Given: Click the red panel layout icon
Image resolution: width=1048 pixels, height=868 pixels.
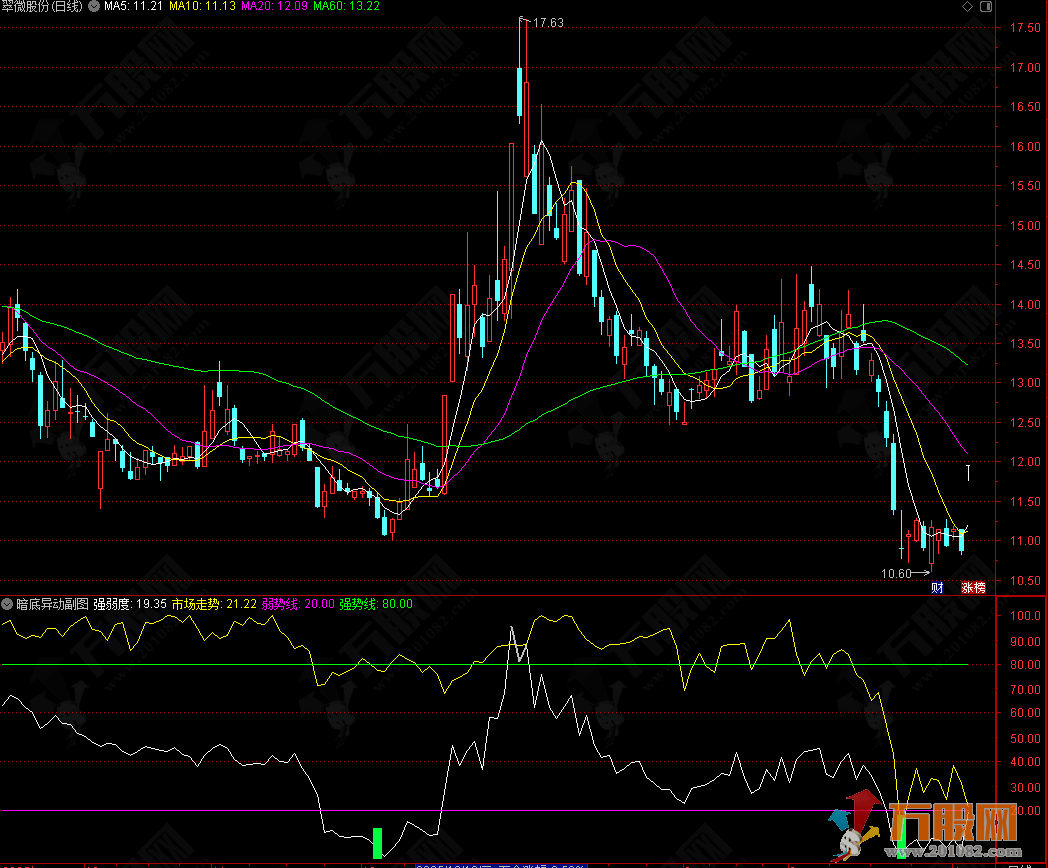Looking at the screenshot, I should click(988, 7).
